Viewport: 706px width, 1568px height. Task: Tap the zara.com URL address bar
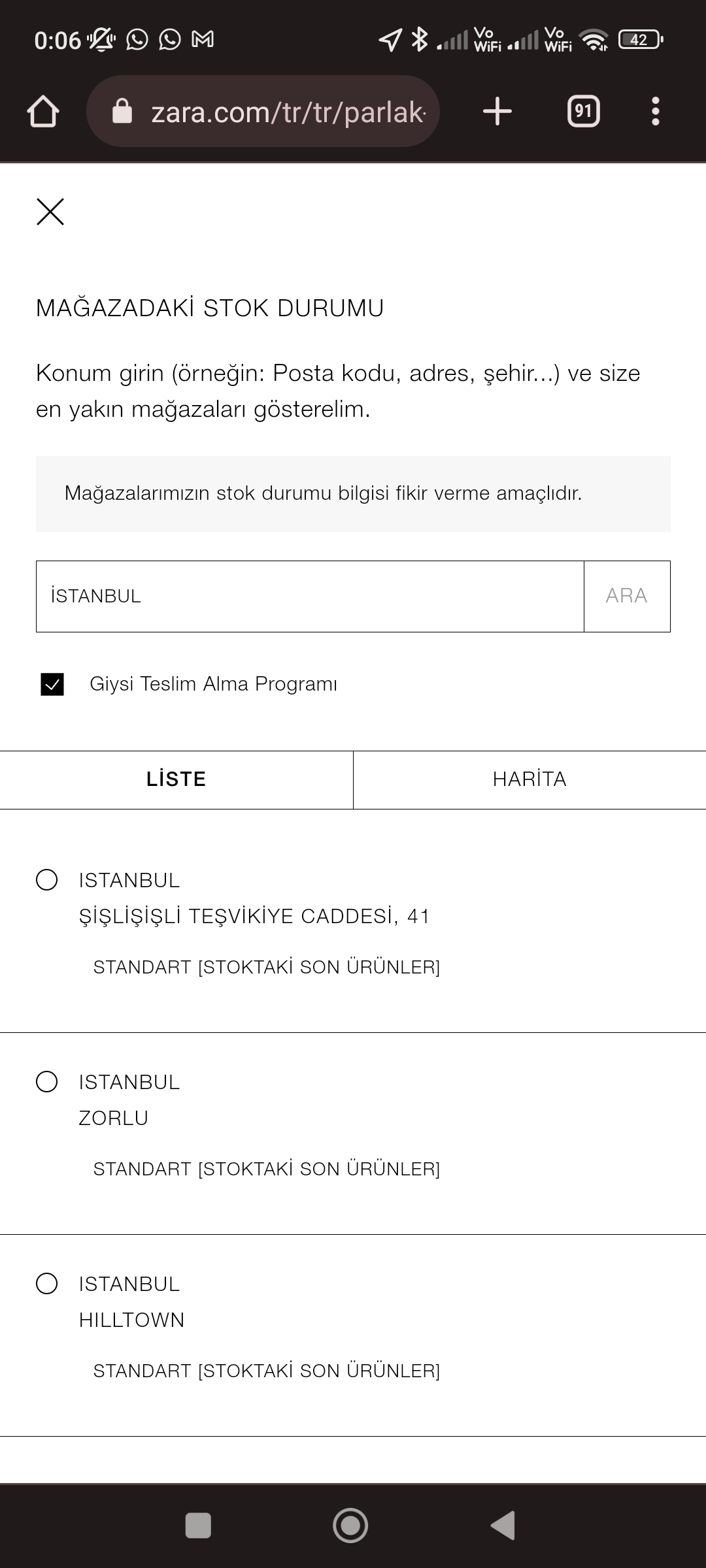pos(263,111)
